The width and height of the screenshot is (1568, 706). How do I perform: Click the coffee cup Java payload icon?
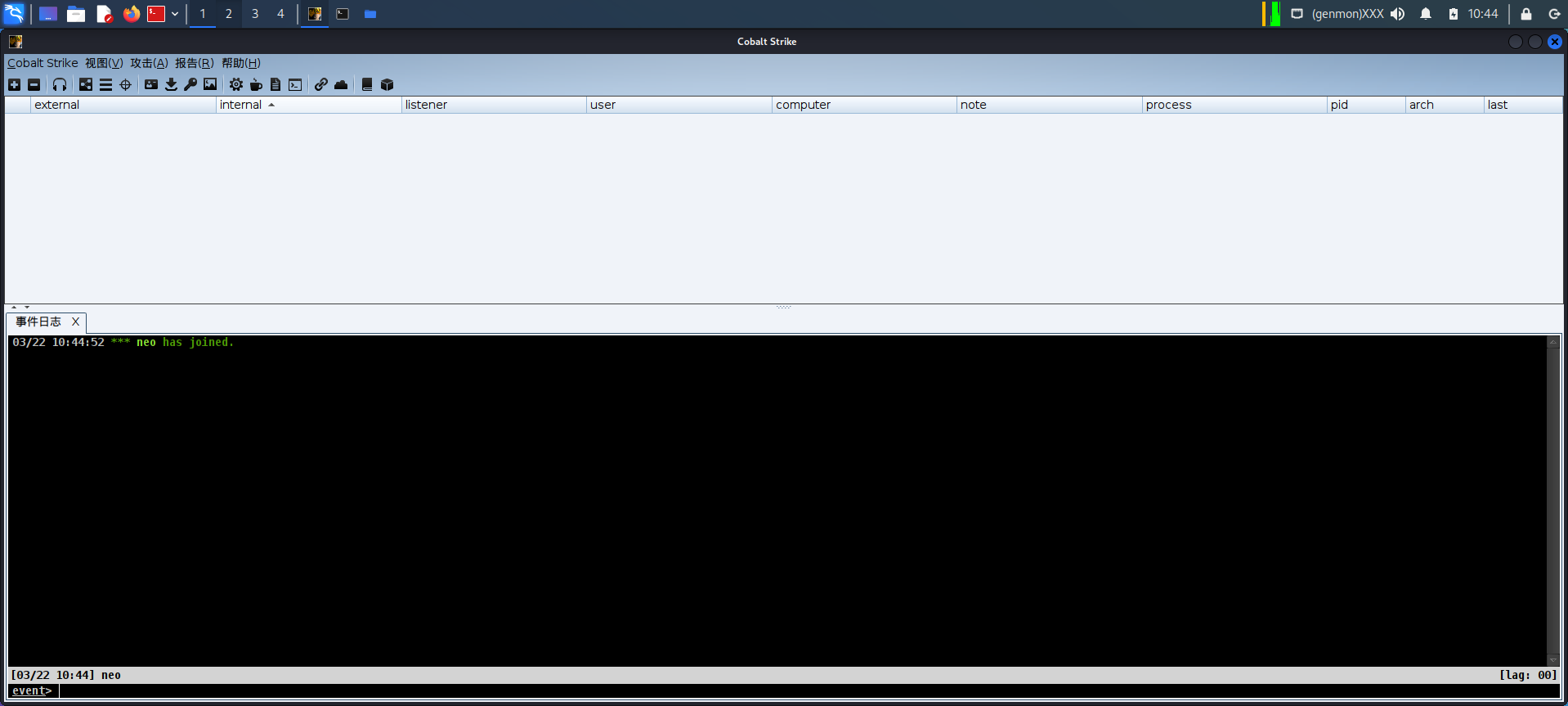(x=256, y=84)
